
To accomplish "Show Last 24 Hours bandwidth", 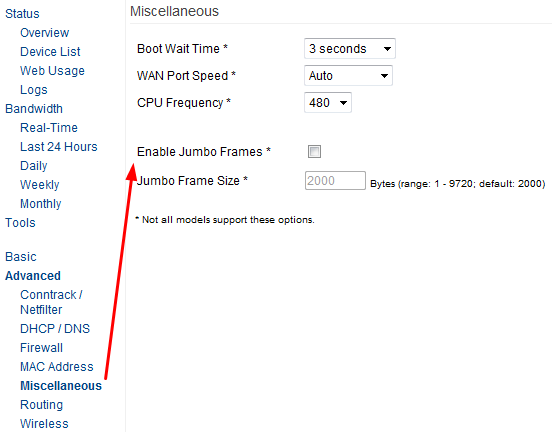I will tap(58, 147).
